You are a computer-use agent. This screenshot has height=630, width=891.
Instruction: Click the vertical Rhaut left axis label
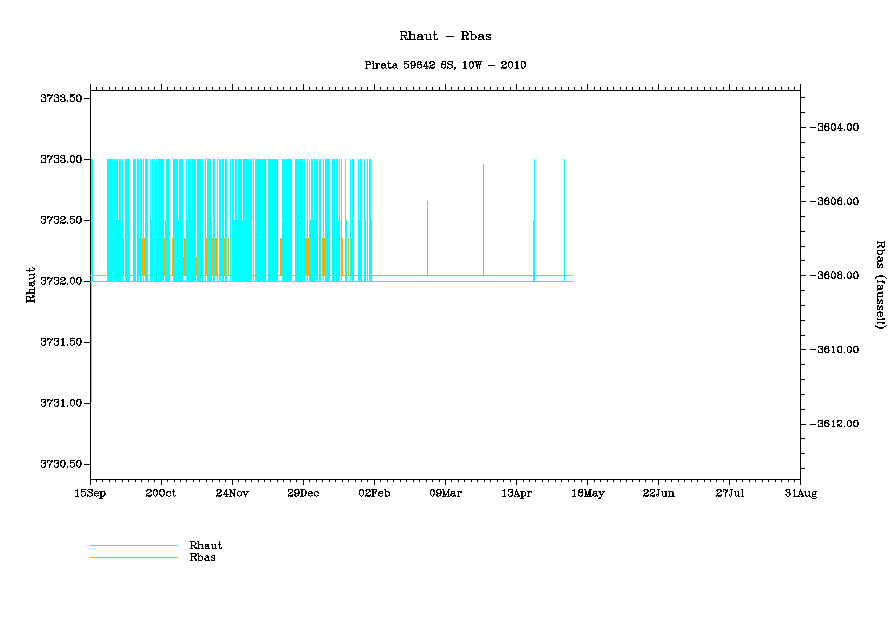click(x=31, y=285)
